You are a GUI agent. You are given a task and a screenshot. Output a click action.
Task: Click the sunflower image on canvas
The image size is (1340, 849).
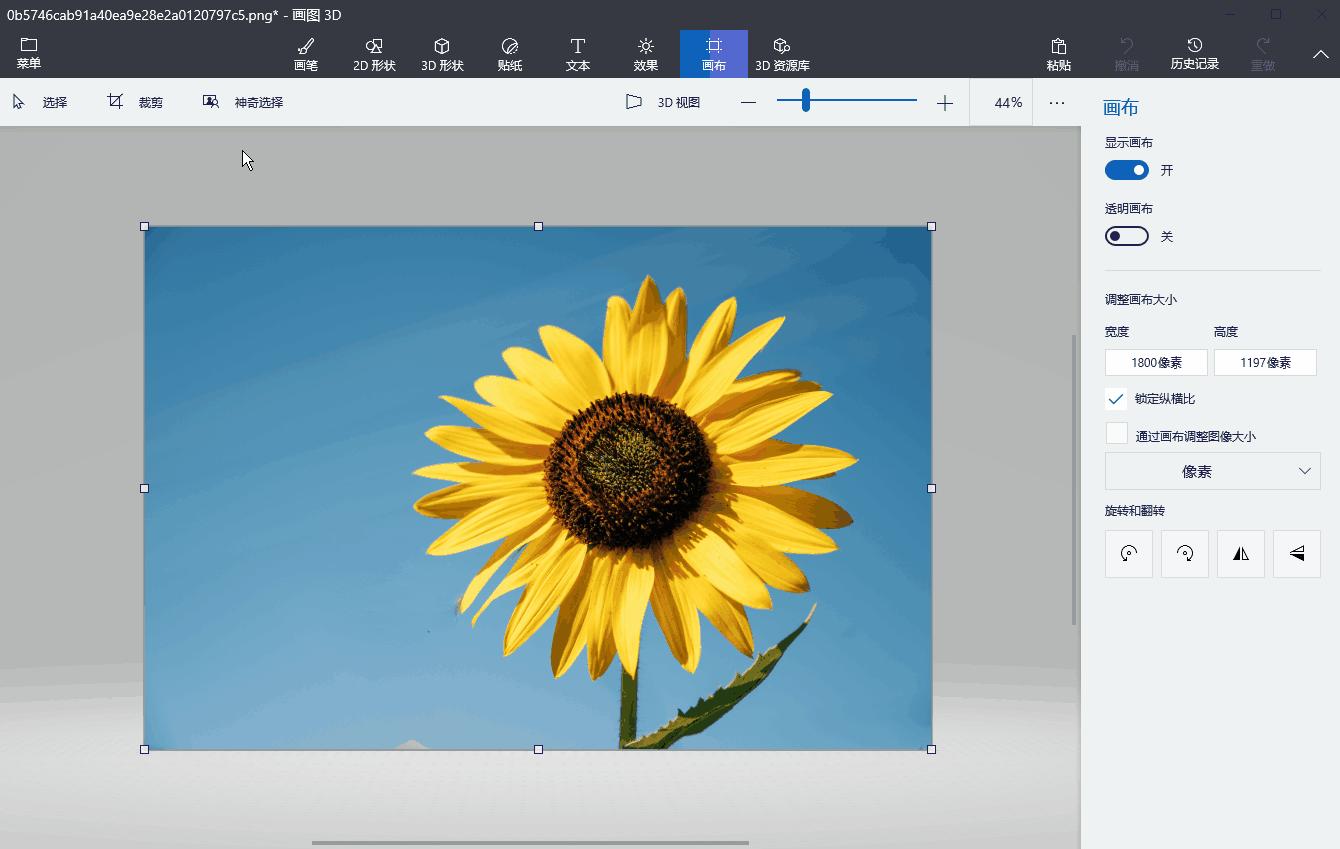coord(538,488)
